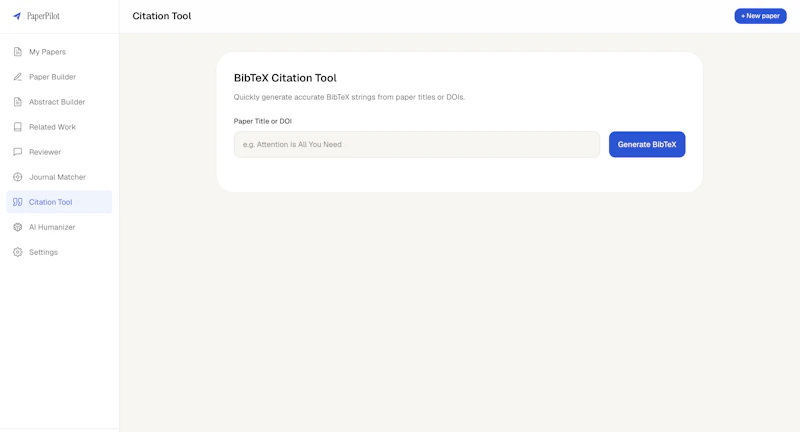
Task: Select Related Work from sidebar
Action: [x=59, y=126]
